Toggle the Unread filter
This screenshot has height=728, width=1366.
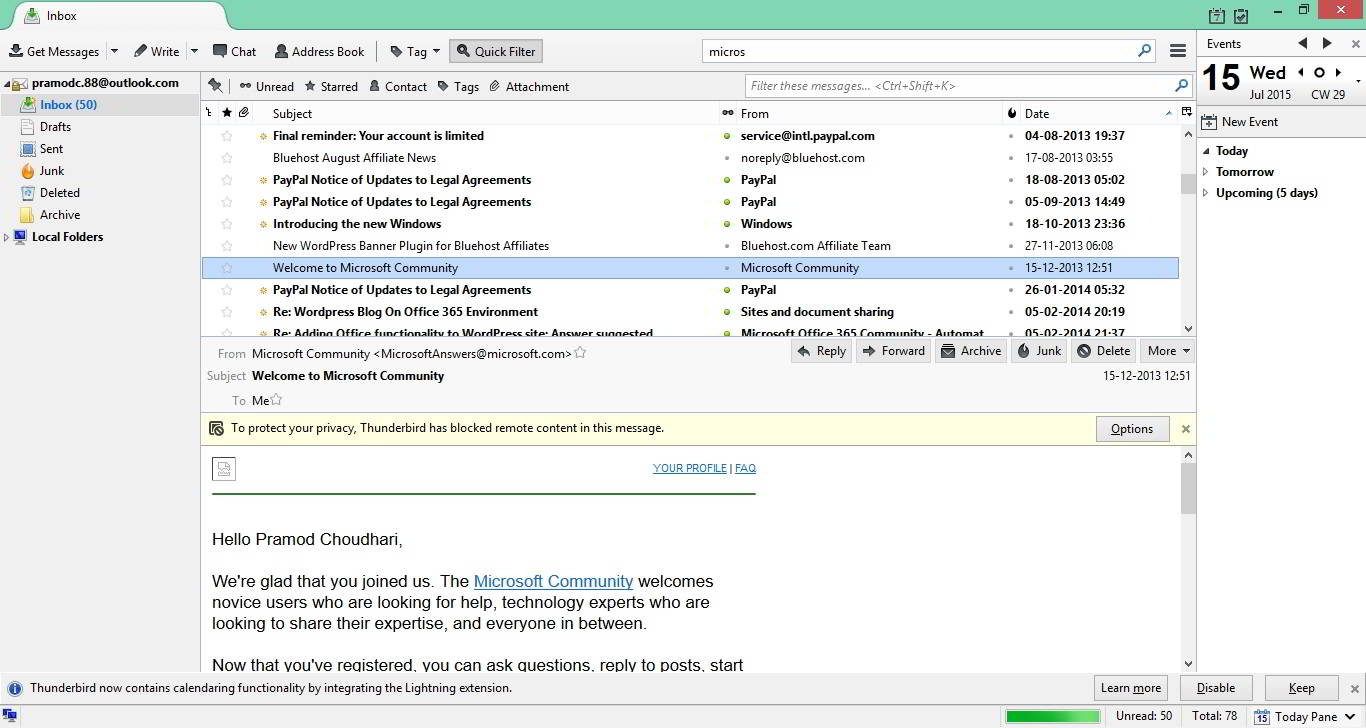click(x=266, y=86)
